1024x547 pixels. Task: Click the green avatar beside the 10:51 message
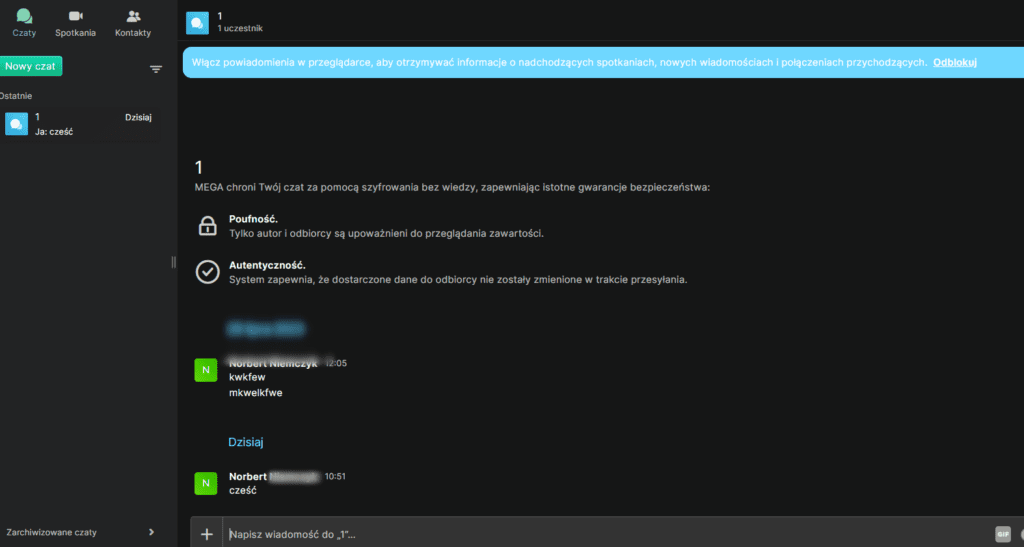(x=205, y=483)
